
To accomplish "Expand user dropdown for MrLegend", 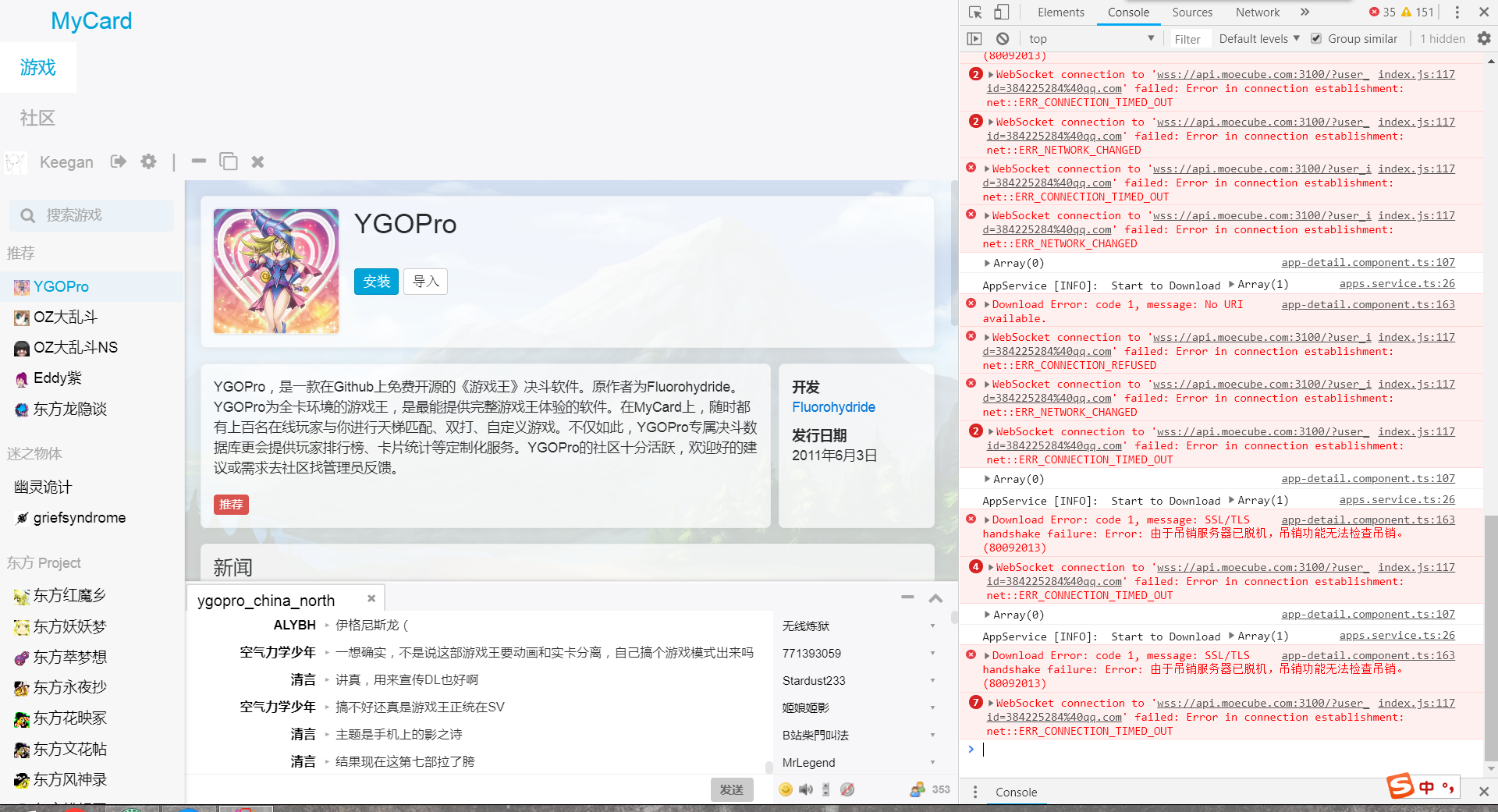I will click(x=932, y=762).
